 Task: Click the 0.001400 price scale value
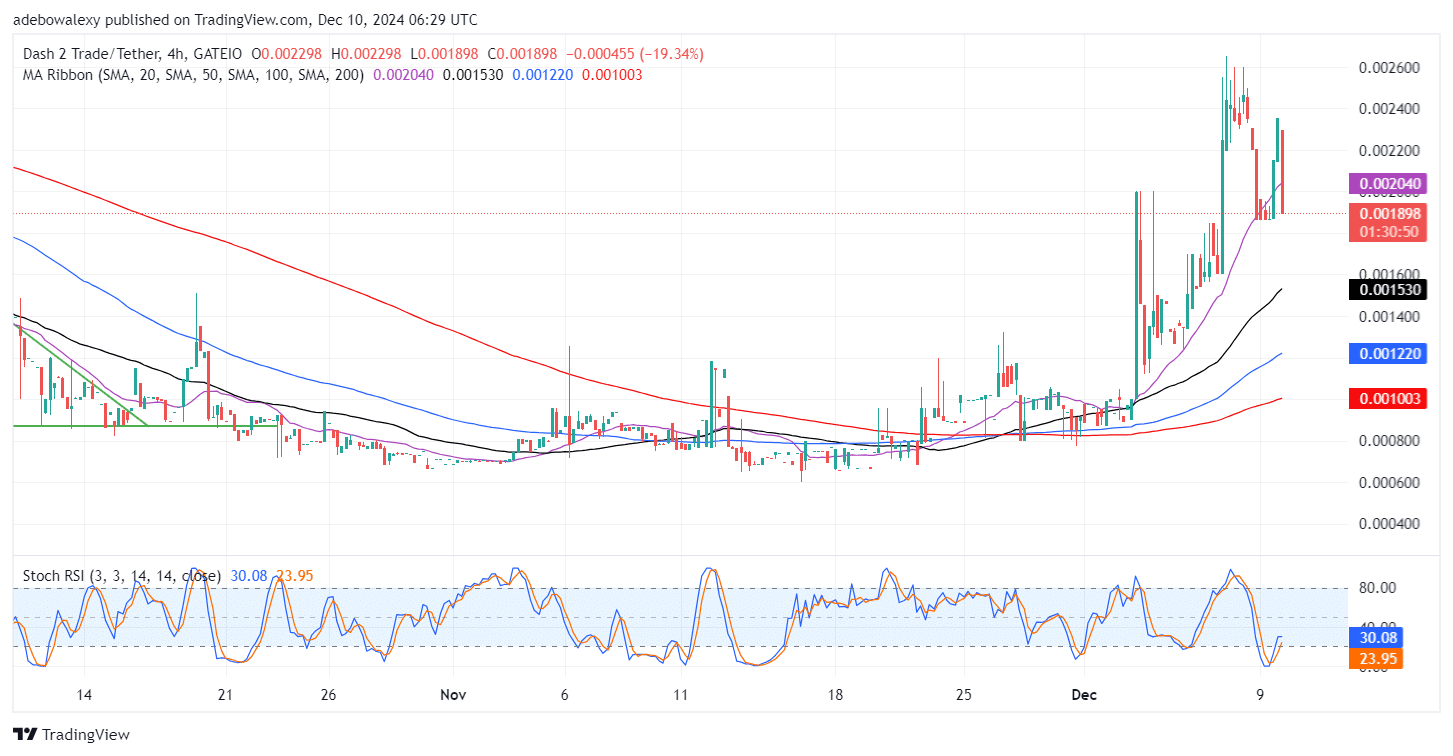[1387, 316]
